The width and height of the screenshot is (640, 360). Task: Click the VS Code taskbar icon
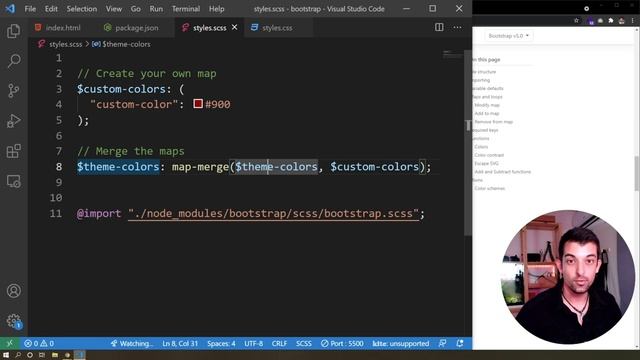80,355
